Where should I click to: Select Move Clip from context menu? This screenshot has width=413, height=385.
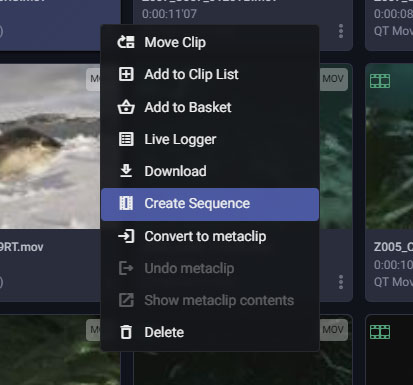(x=210, y=42)
